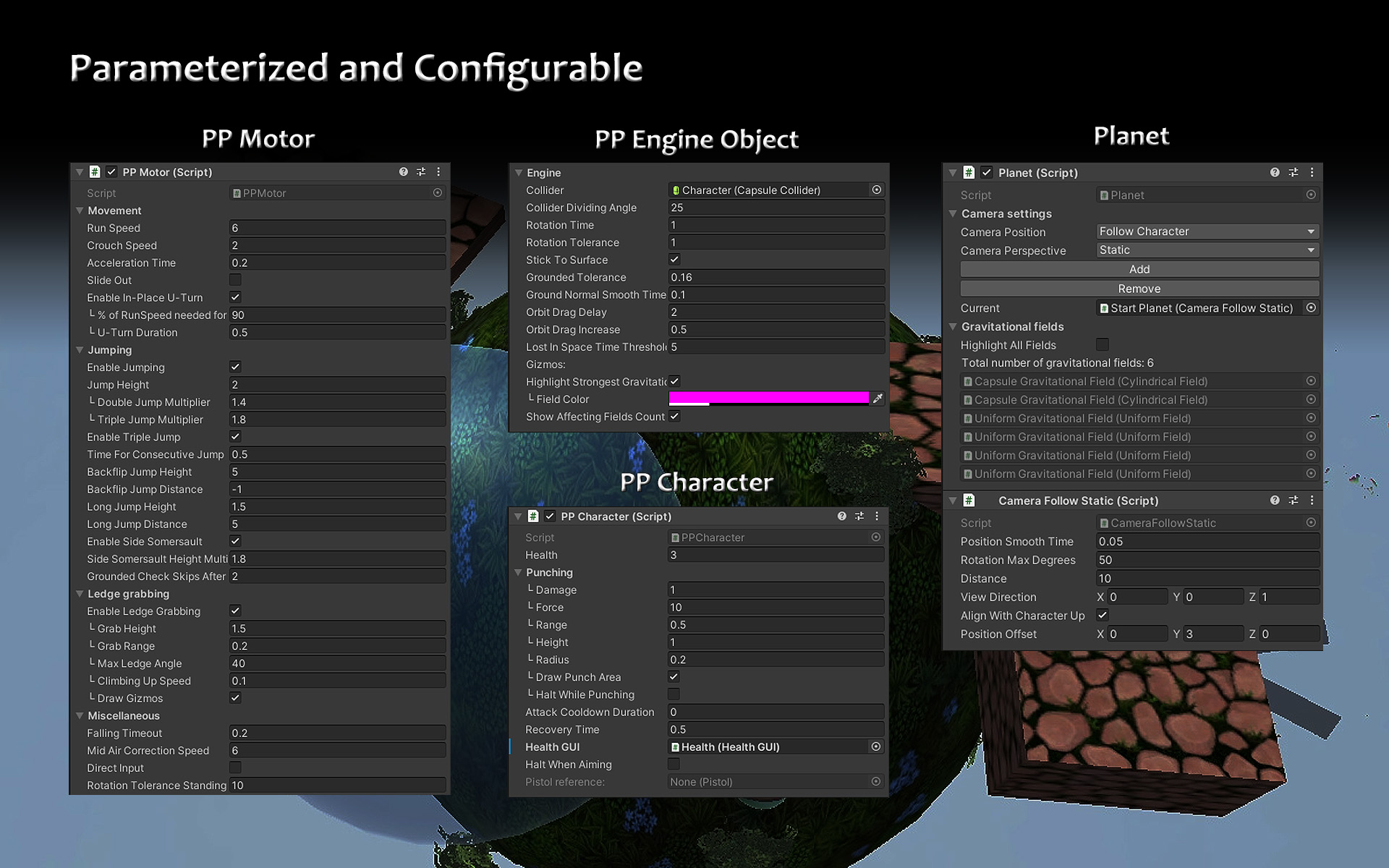Toggle Stick To Surface checkbox
Image resolution: width=1389 pixels, height=868 pixels.
674,260
